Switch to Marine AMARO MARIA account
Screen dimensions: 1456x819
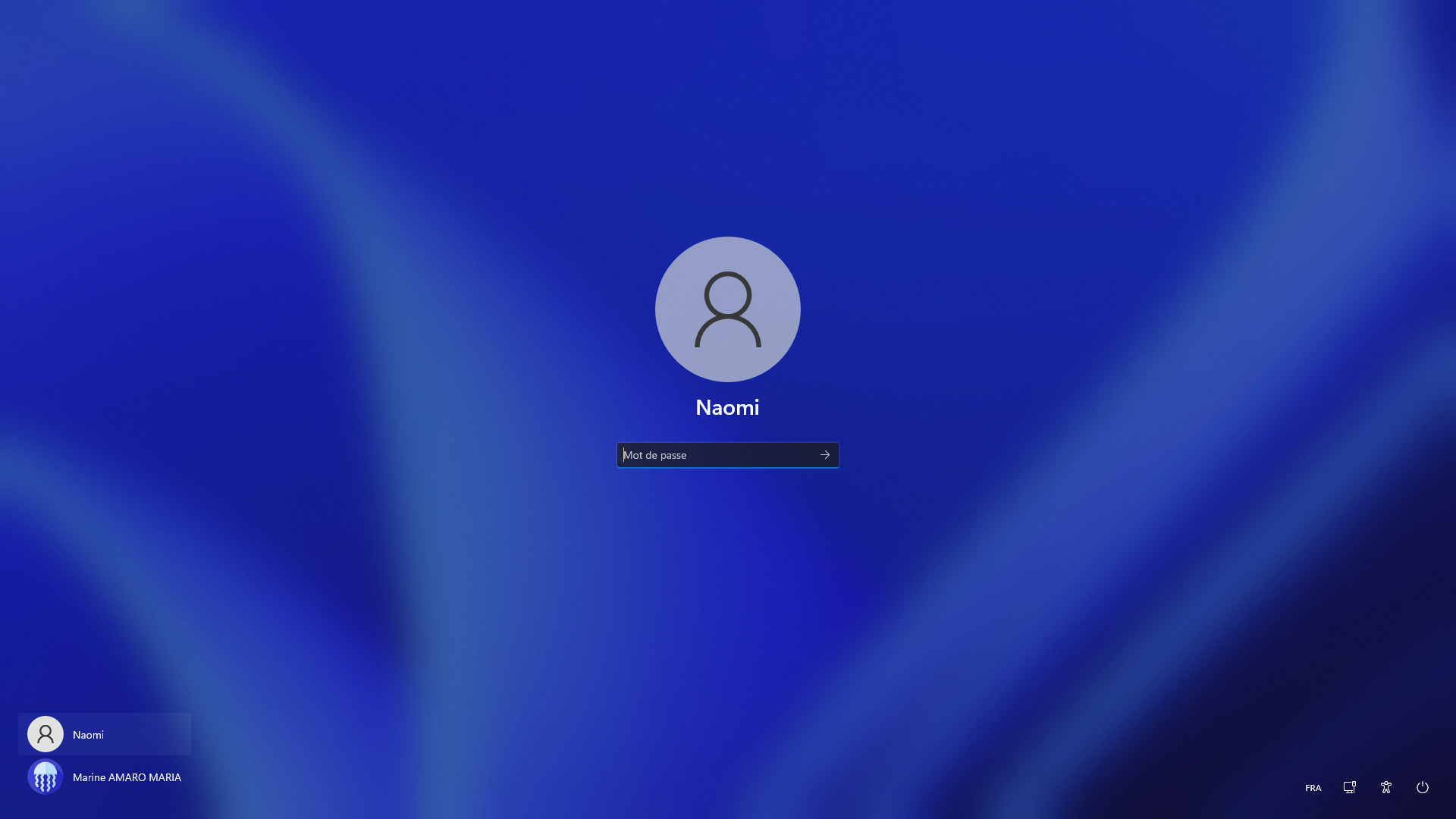[105, 777]
